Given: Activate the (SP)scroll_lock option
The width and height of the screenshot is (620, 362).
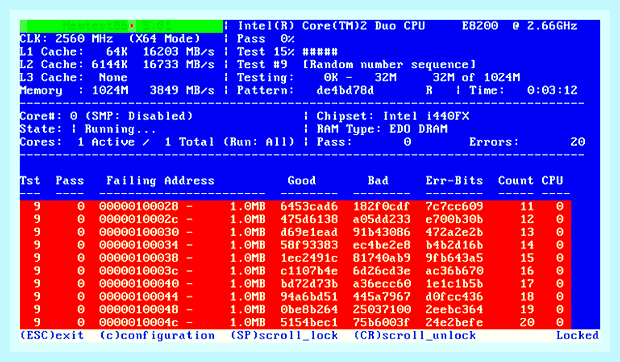Looking at the screenshot, I should [284, 336].
